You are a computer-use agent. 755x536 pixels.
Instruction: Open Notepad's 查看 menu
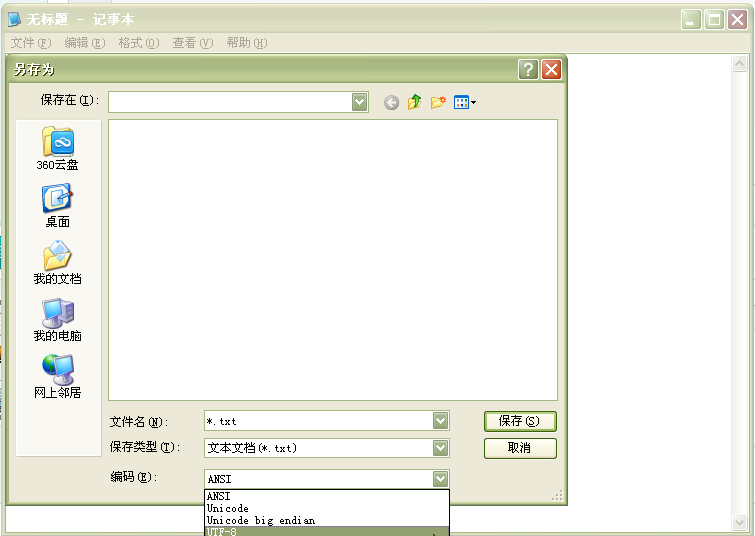193,43
